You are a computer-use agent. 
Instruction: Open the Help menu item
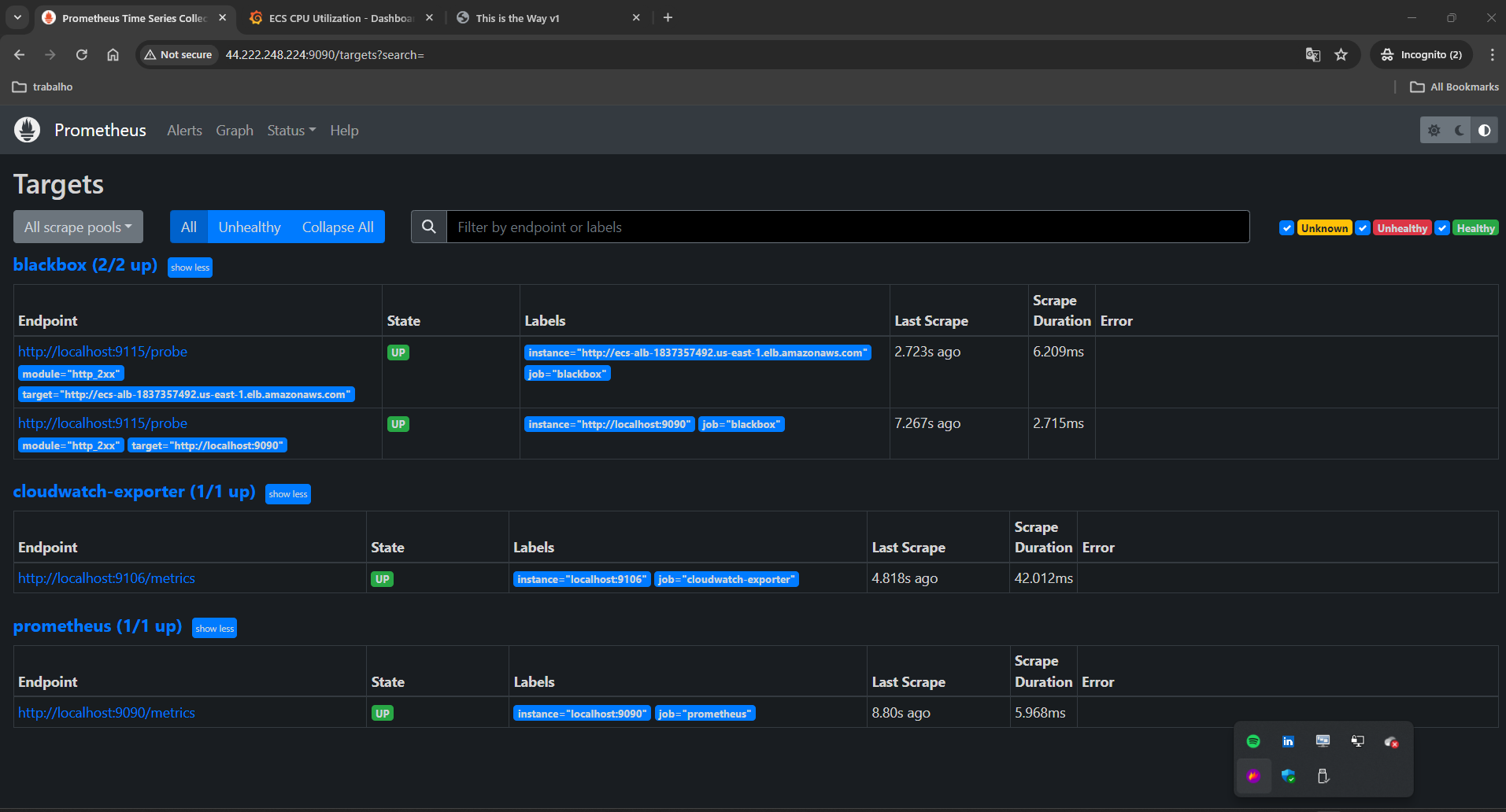click(x=344, y=131)
